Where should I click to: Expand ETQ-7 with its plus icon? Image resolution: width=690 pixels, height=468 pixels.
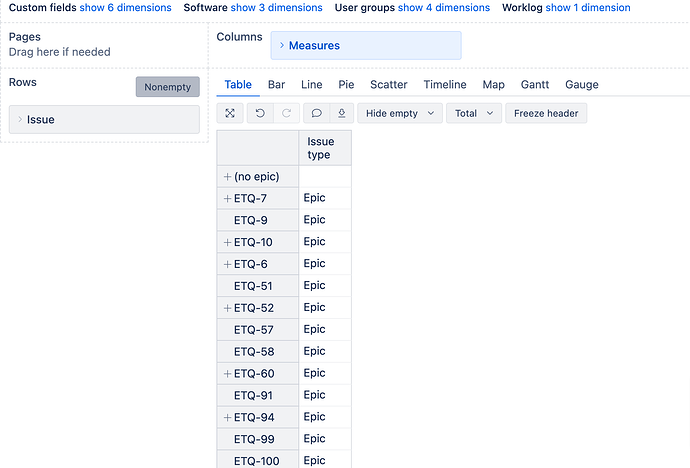[228, 198]
